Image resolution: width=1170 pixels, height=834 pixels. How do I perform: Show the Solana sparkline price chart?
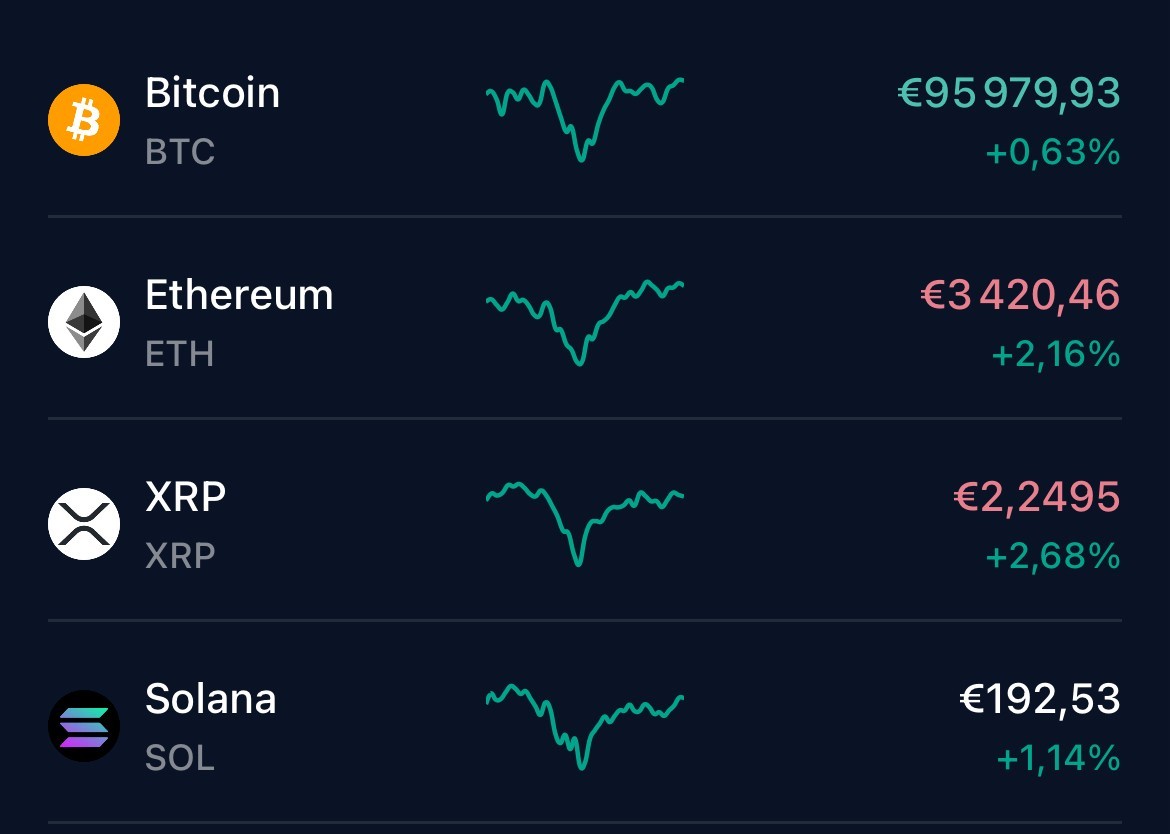(585, 725)
